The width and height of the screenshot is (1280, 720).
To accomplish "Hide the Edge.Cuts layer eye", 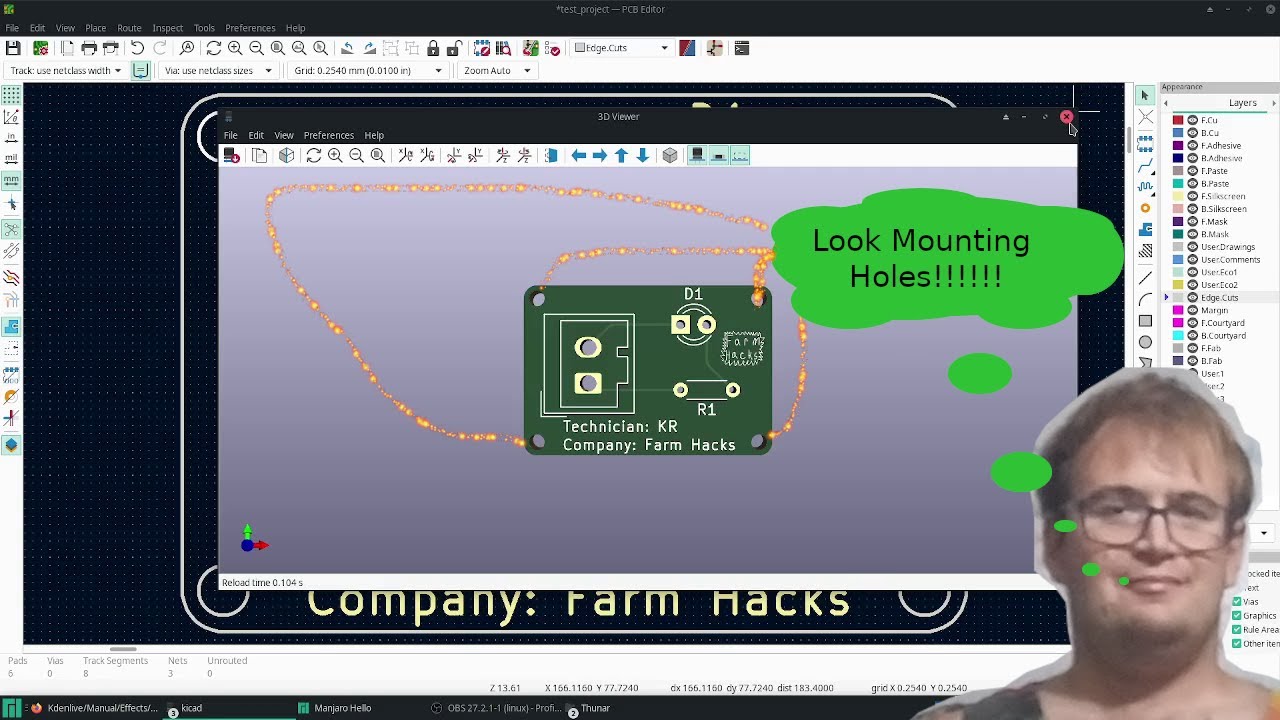I will (1192, 298).
